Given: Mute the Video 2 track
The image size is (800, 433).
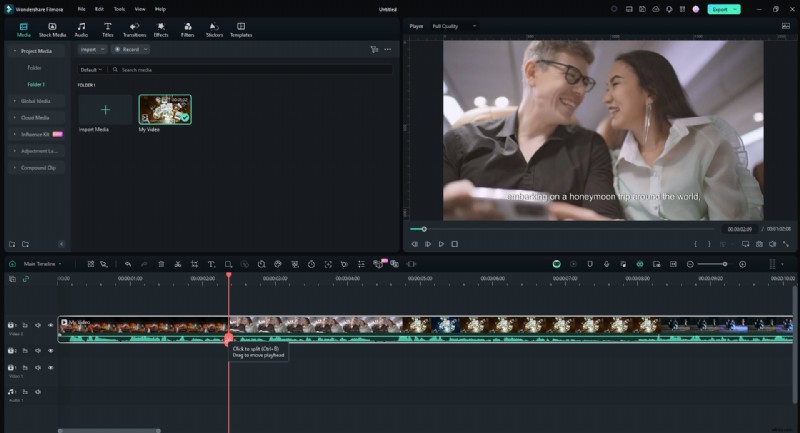Looking at the screenshot, I should (38, 325).
